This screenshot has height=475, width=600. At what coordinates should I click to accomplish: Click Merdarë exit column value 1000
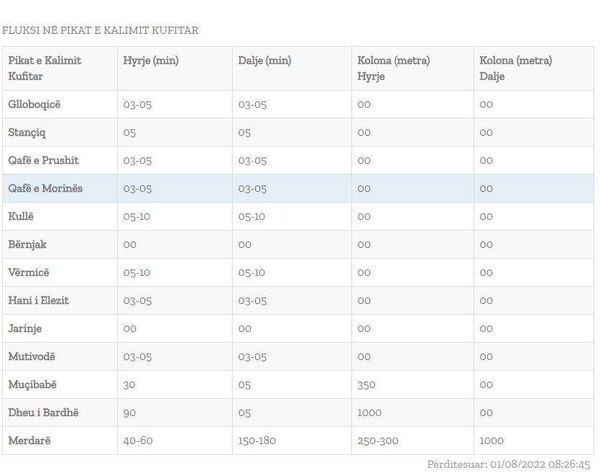pos(491,441)
